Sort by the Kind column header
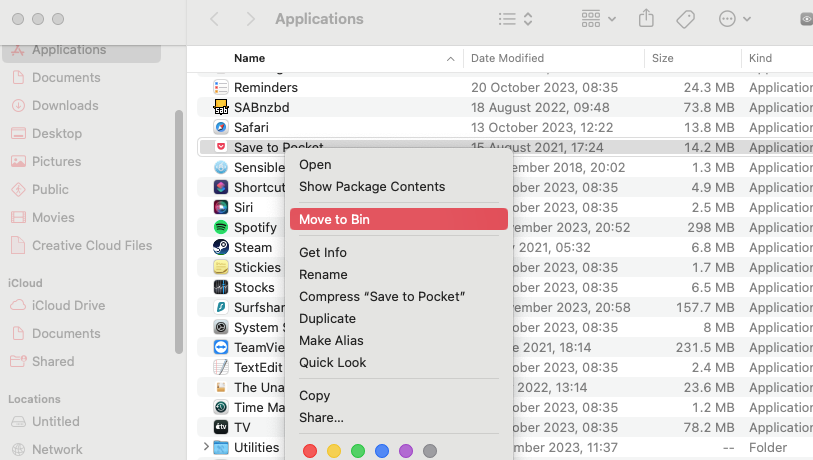This screenshot has height=460, width=813. pyautogui.click(x=760, y=58)
